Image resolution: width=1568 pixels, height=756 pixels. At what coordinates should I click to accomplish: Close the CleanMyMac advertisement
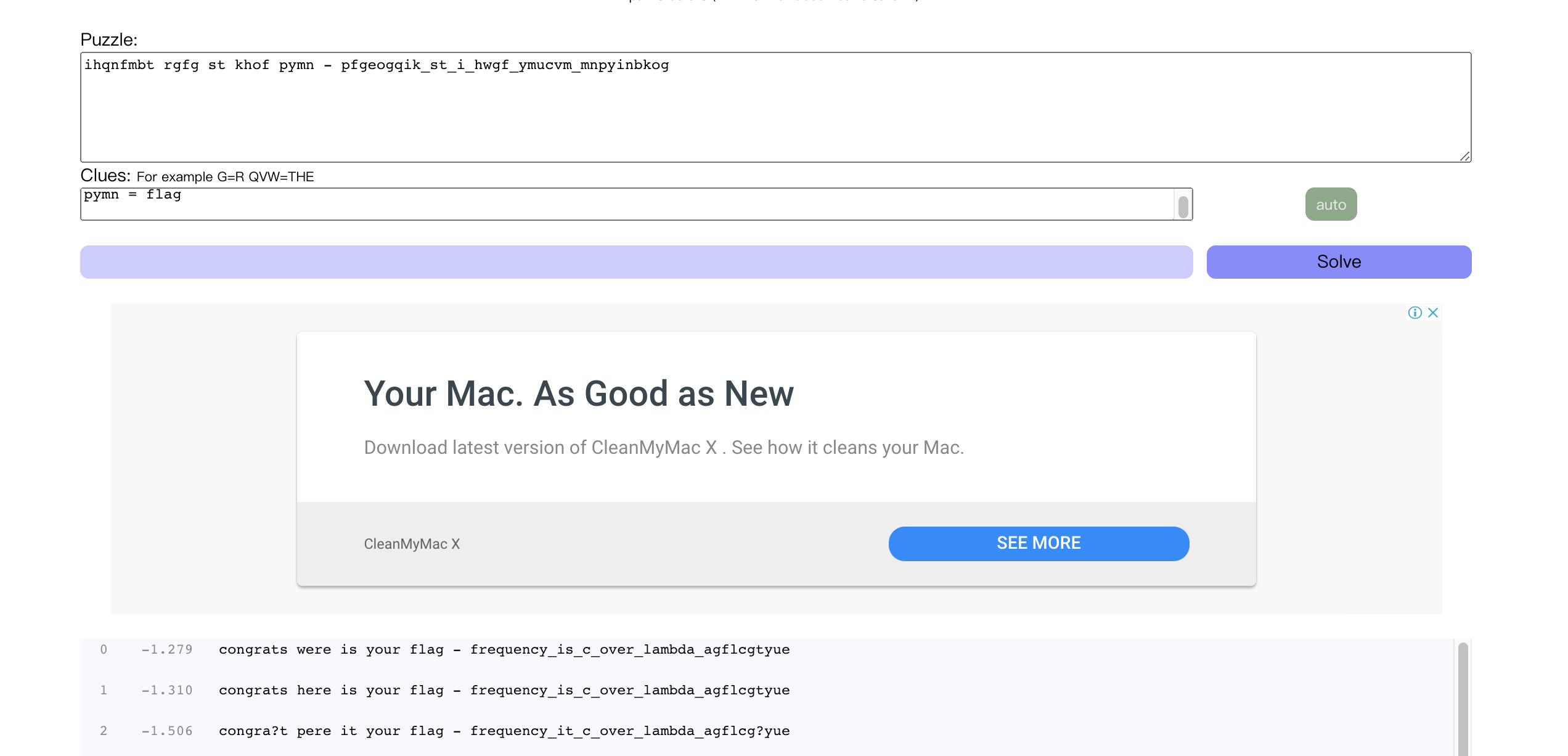[x=1433, y=313]
